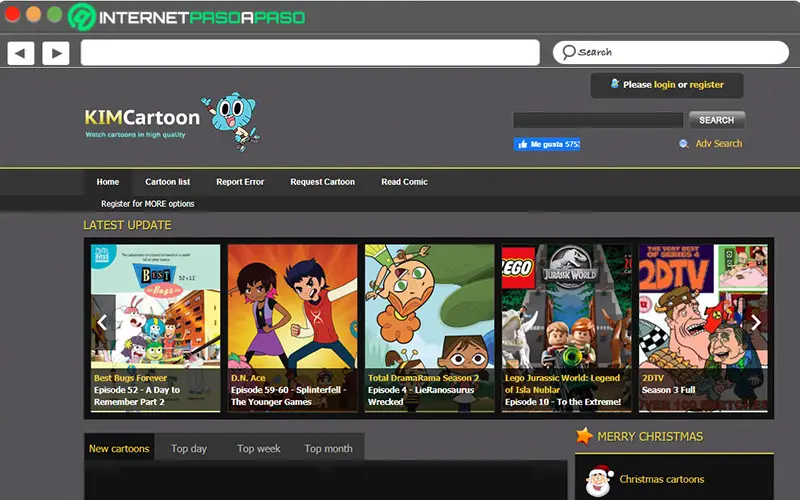This screenshot has height=500, width=800.
Task: Open Christmas cartoons link
Action: [x=662, y=479]
